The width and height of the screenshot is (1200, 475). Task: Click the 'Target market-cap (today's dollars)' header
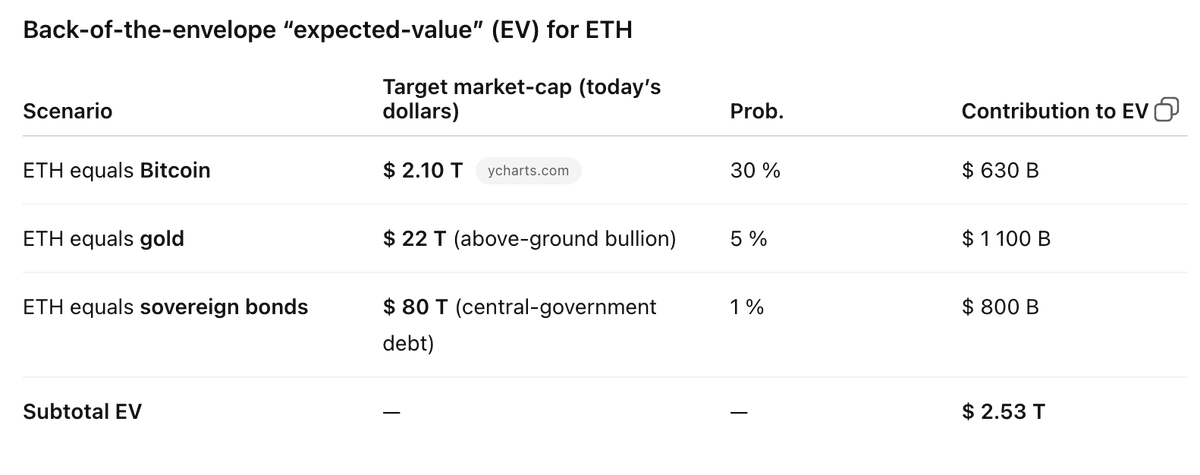click(x=522, y=100)
